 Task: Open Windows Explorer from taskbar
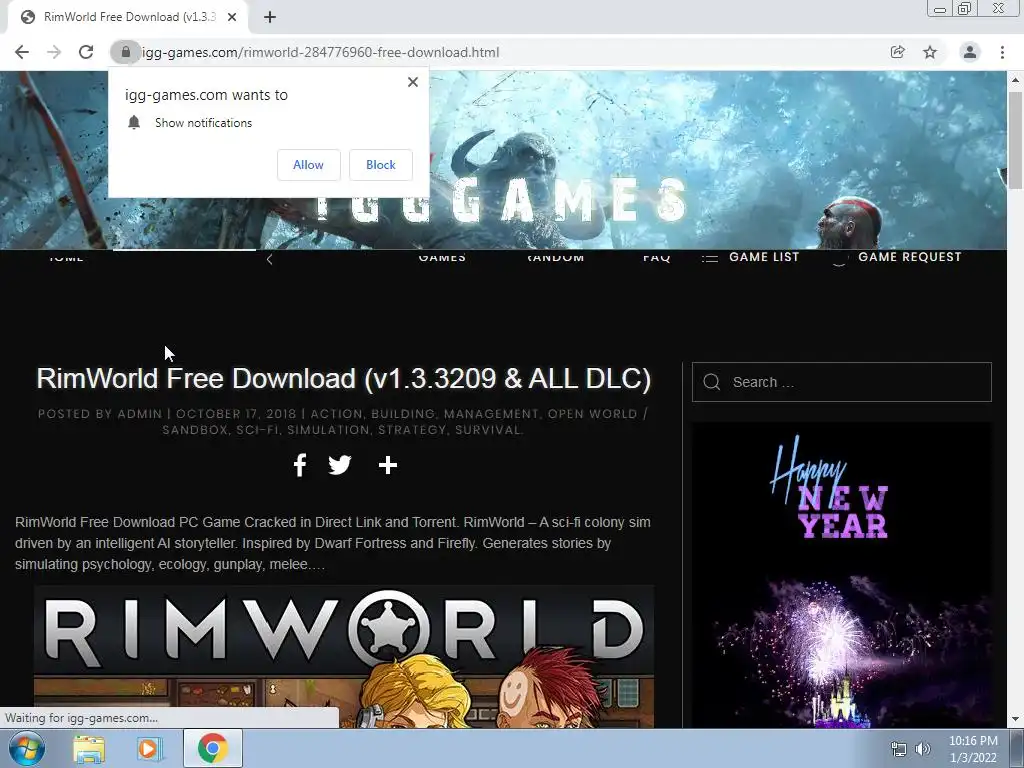click(x=89, y=748)
